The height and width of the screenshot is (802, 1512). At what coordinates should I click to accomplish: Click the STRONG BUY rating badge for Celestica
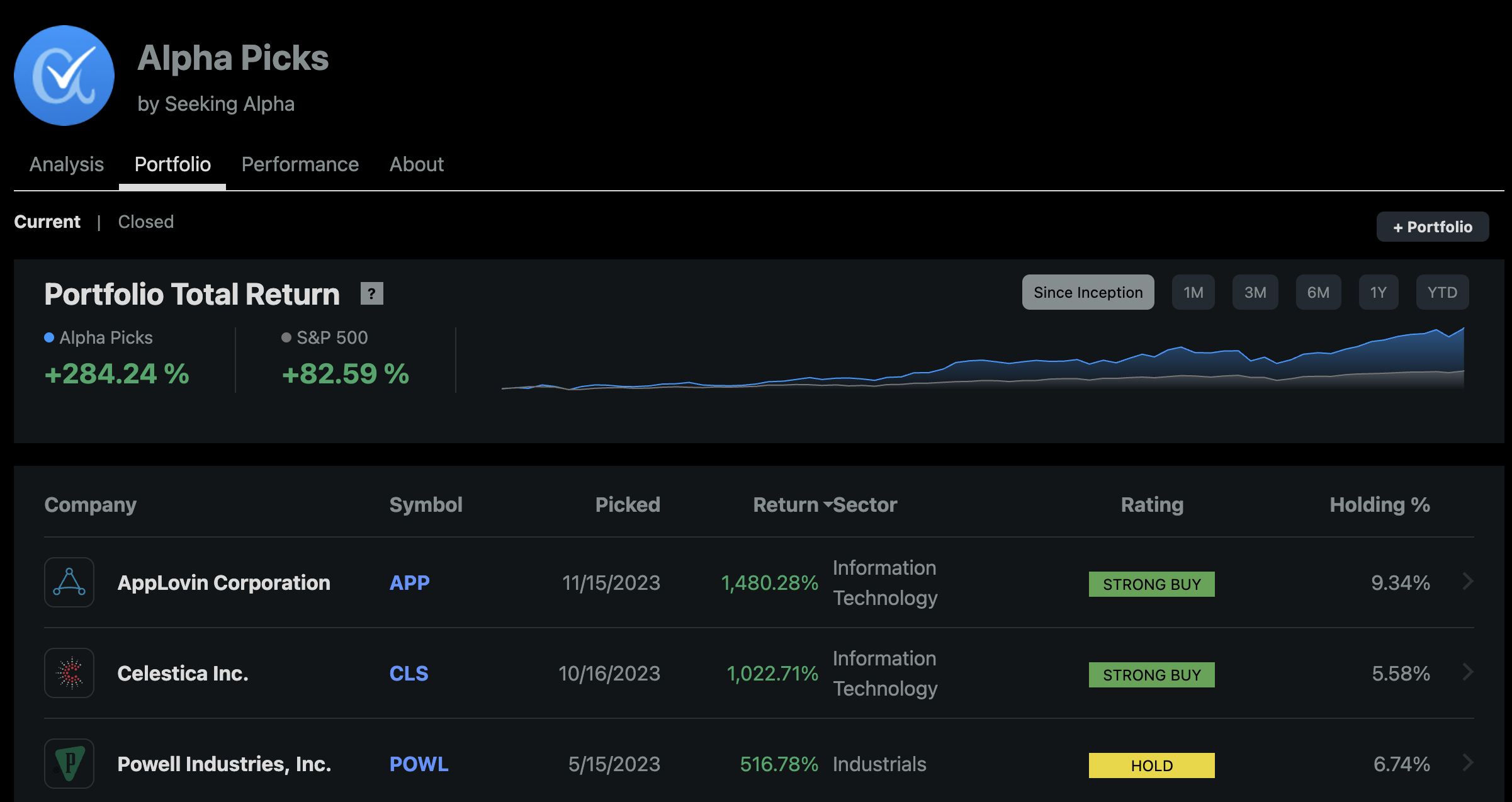[1151, 675]
